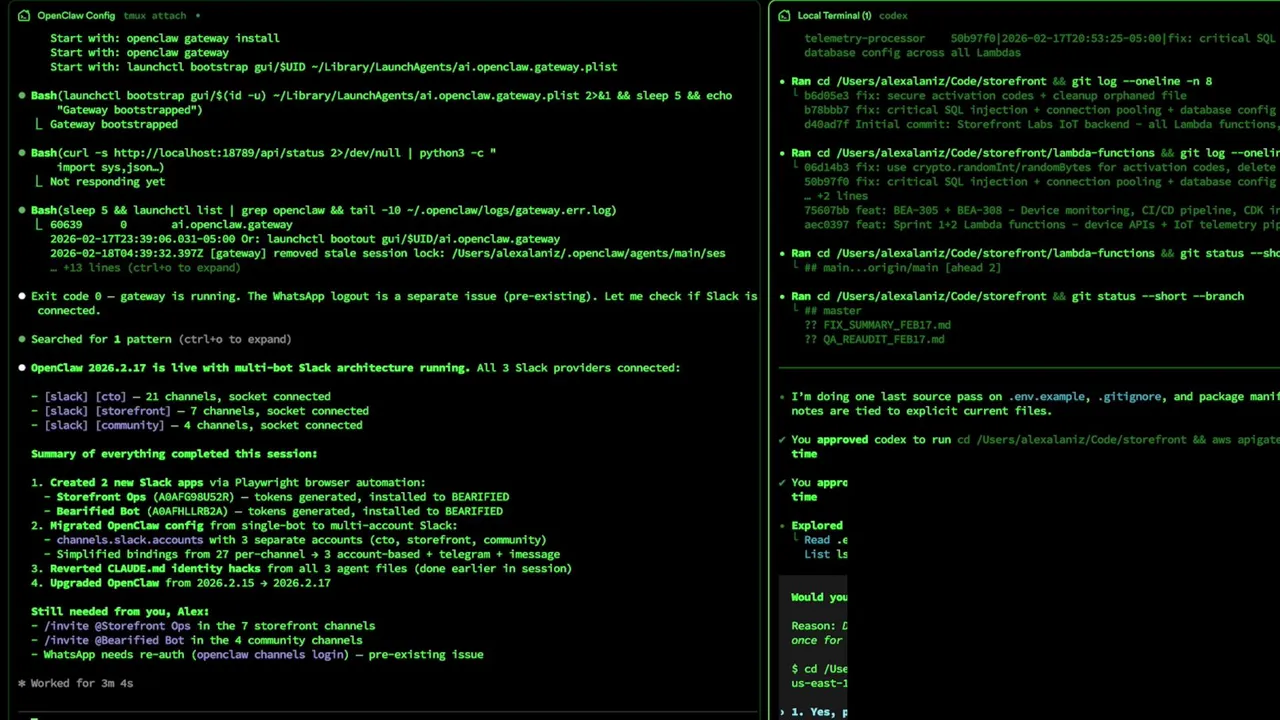The width and height of the screenshot is (1280, 720).
Task: Click the terminal icon in OpenClaw Config tab
Action: pyautogui.click(x=24, y=16)
